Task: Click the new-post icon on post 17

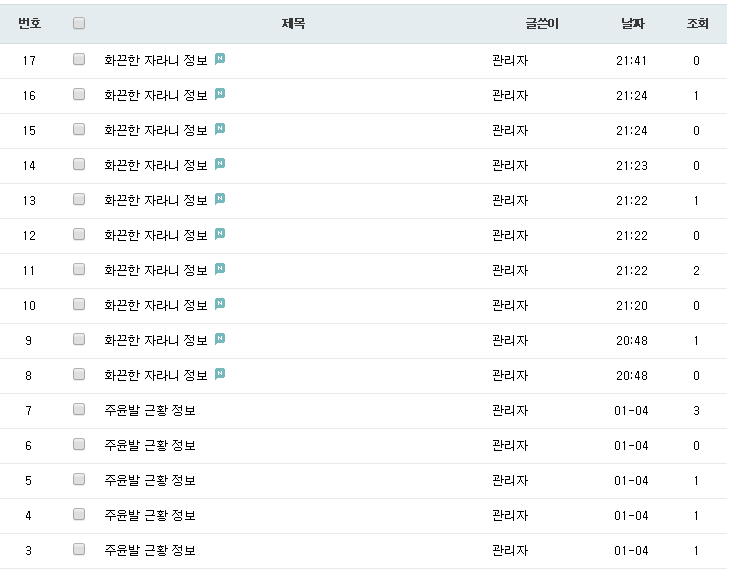Action: pyautogui.click(x=220, y=59)
